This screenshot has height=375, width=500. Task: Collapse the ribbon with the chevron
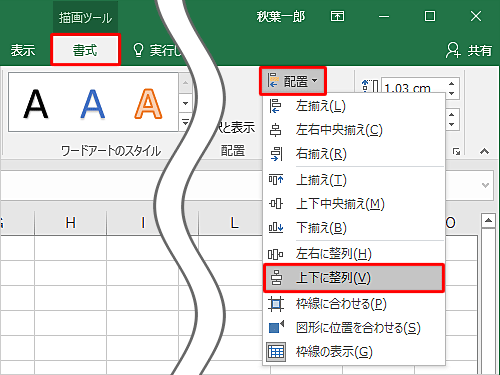tap(484, 151)
